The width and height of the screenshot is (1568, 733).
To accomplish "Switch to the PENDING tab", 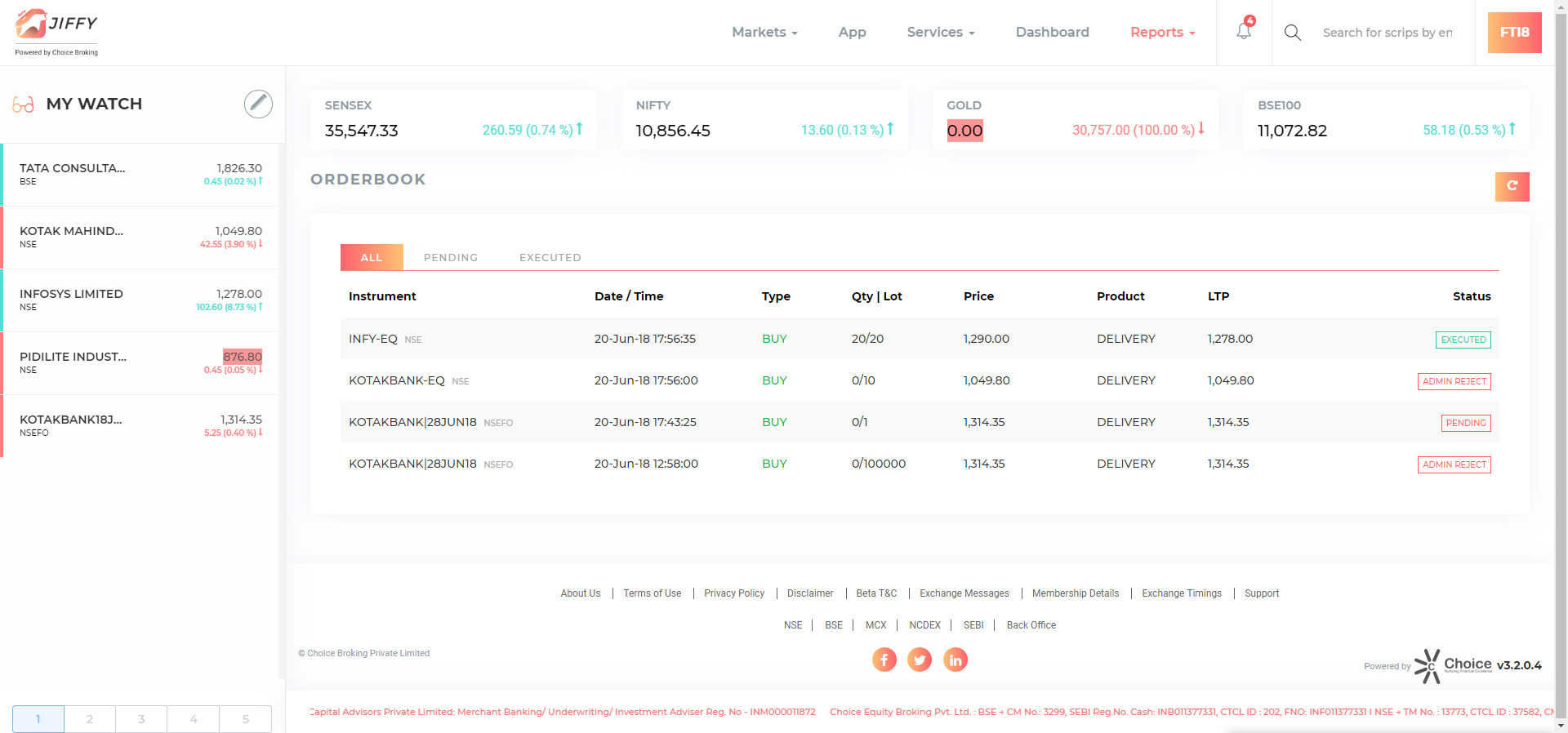I will click(x=451, y=257).
